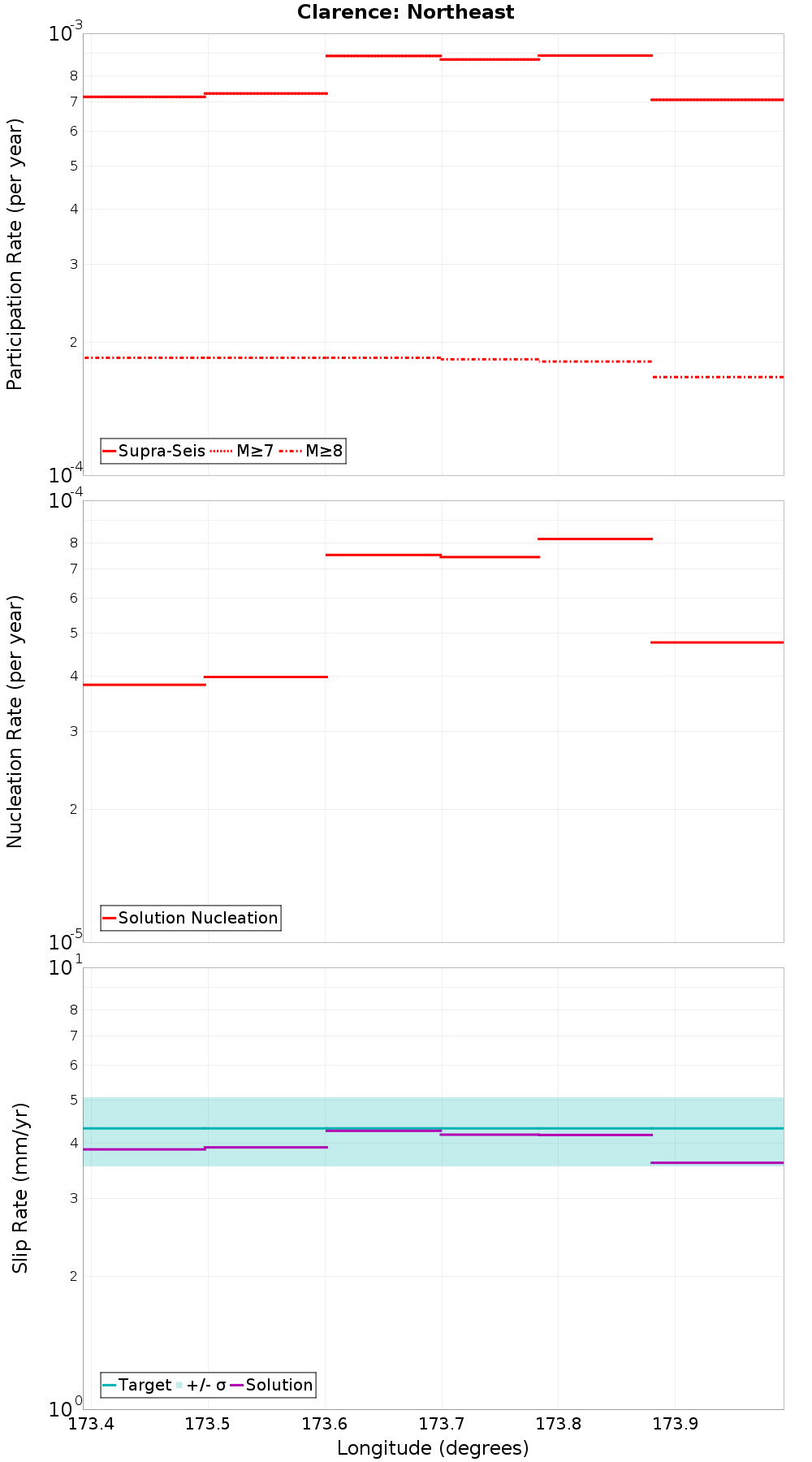Click the Solution Nucleation legend entry
The height and width of the screenshot is (1462, 812).
point(191,918)
